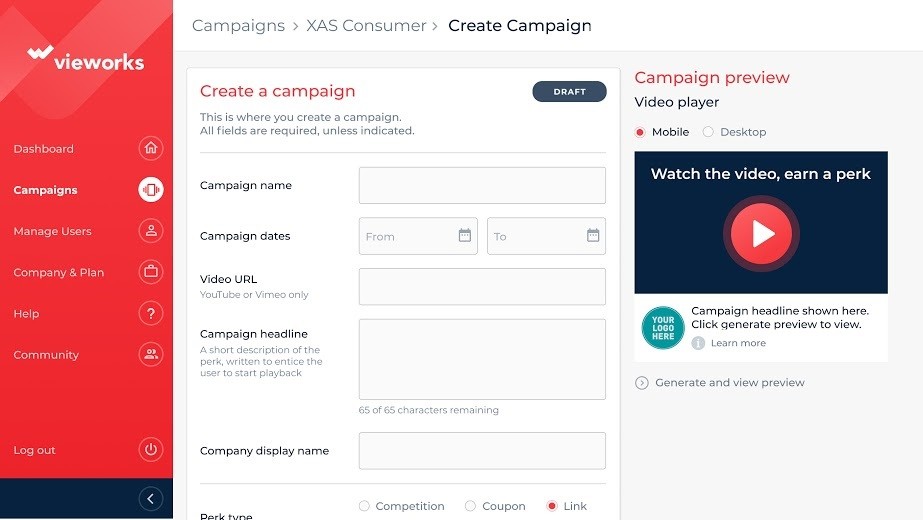Open Manage Users person icon
Image resolution: width=923 pixels, height=520 pixels.
pyautogui.click(x=151, y=231)
